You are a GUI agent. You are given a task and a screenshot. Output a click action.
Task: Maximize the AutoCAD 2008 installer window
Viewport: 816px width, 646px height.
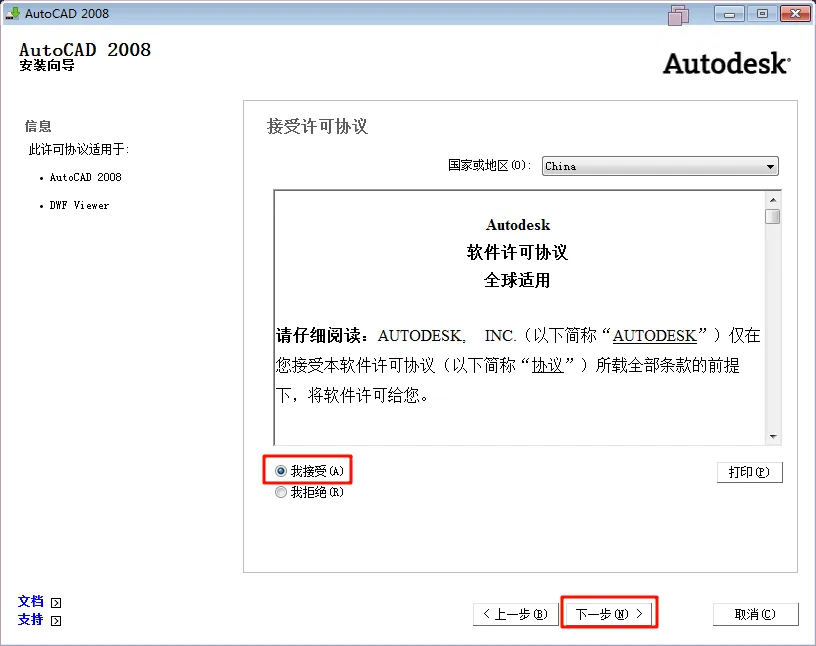click(762, 14)
